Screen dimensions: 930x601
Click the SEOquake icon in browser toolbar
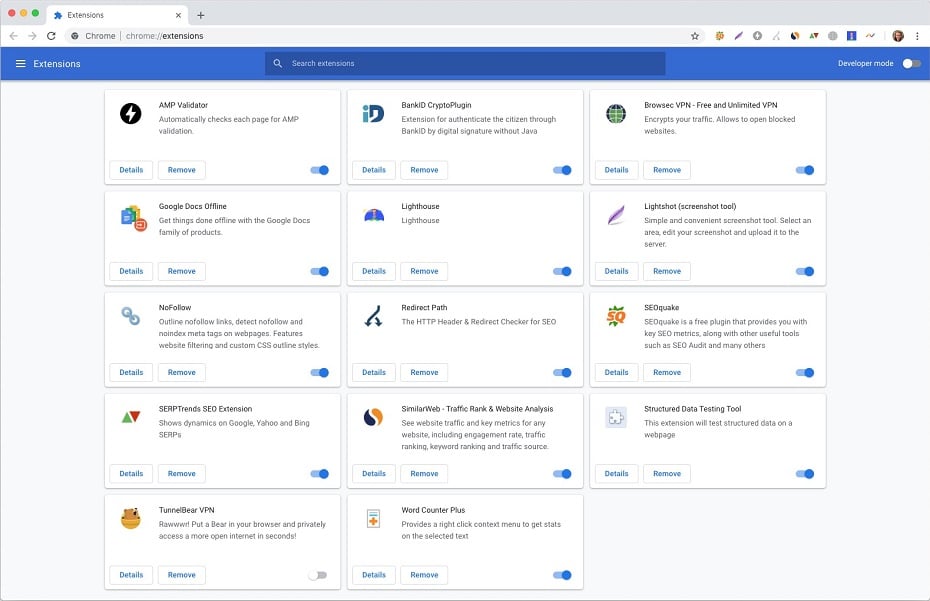click(719, 36)
